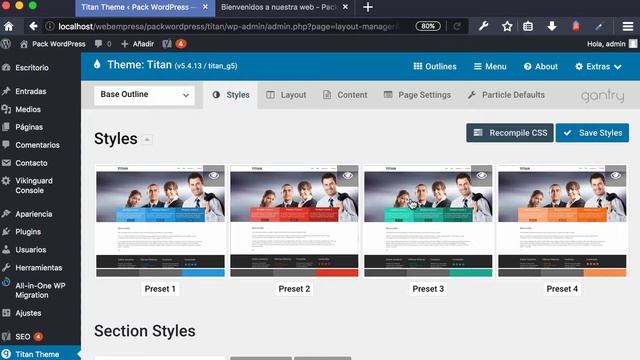
Task: Open a new browser tab
Action: tap(367, 7)
